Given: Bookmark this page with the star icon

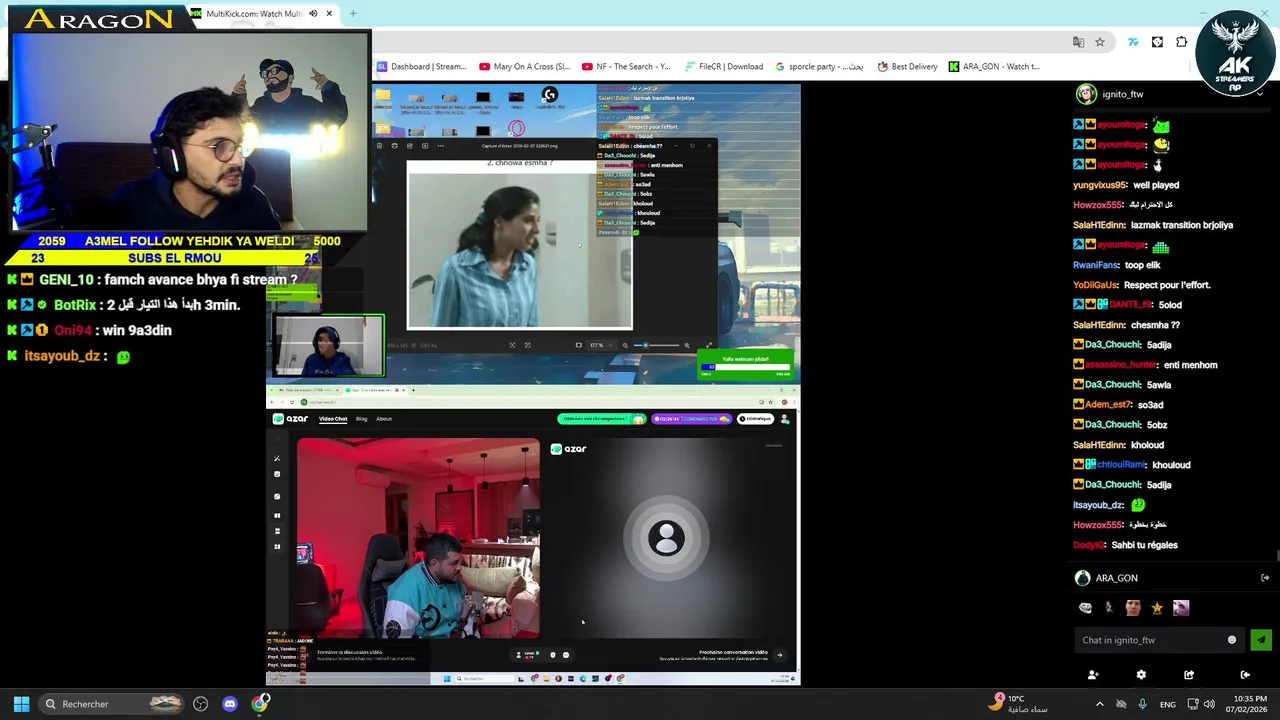Looking at the screenshot, I should coord(1100,42).
